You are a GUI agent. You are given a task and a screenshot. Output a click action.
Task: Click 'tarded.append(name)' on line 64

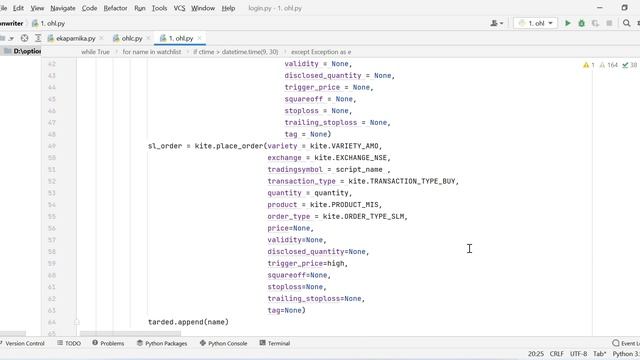pos(188,322)
